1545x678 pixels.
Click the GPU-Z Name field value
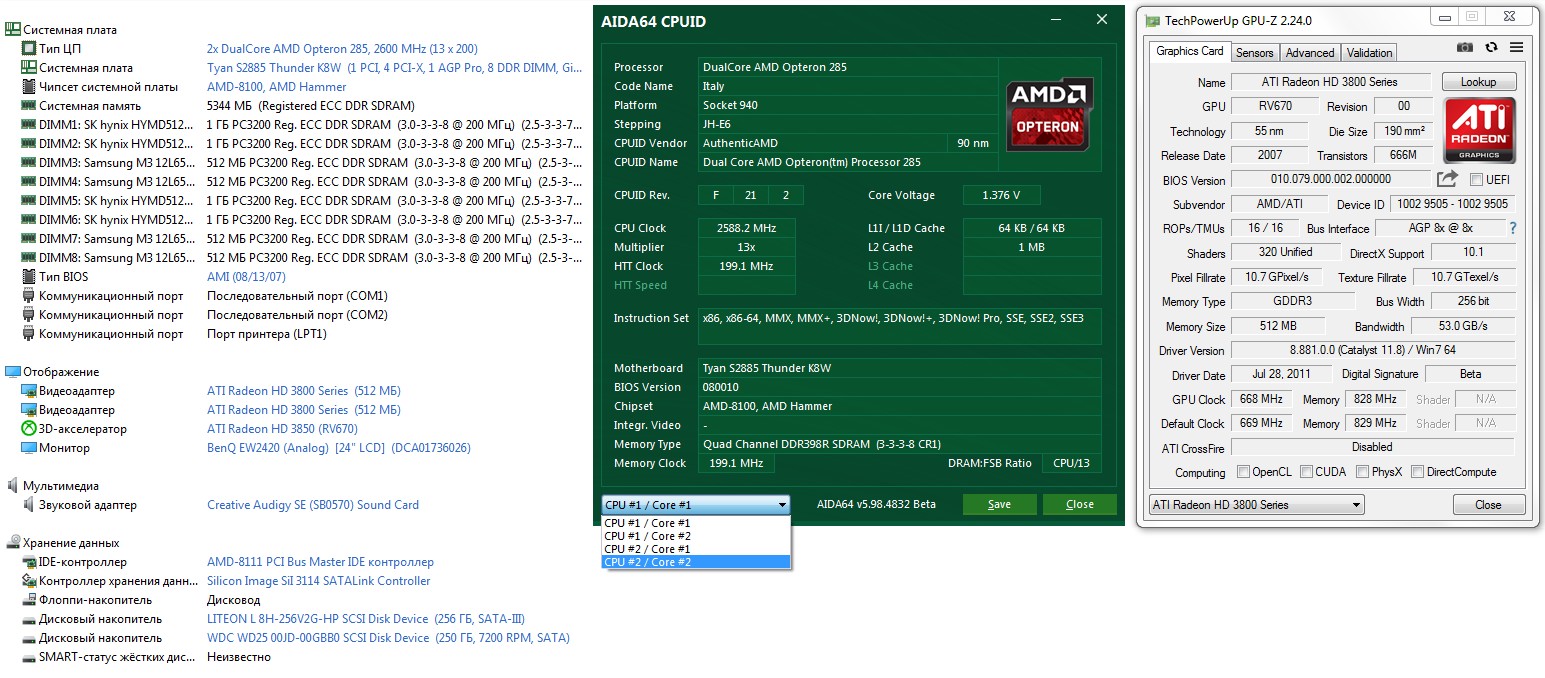pos(1331,82)
